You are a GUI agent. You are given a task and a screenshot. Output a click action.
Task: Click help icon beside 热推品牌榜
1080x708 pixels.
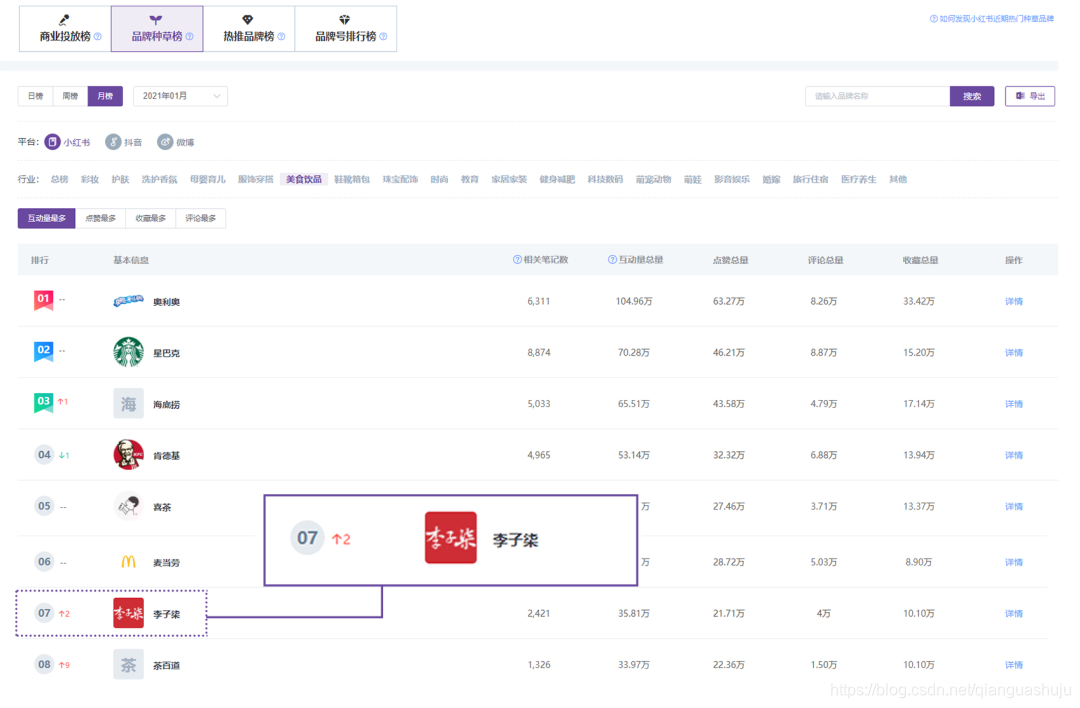click(x=281, y=37)
